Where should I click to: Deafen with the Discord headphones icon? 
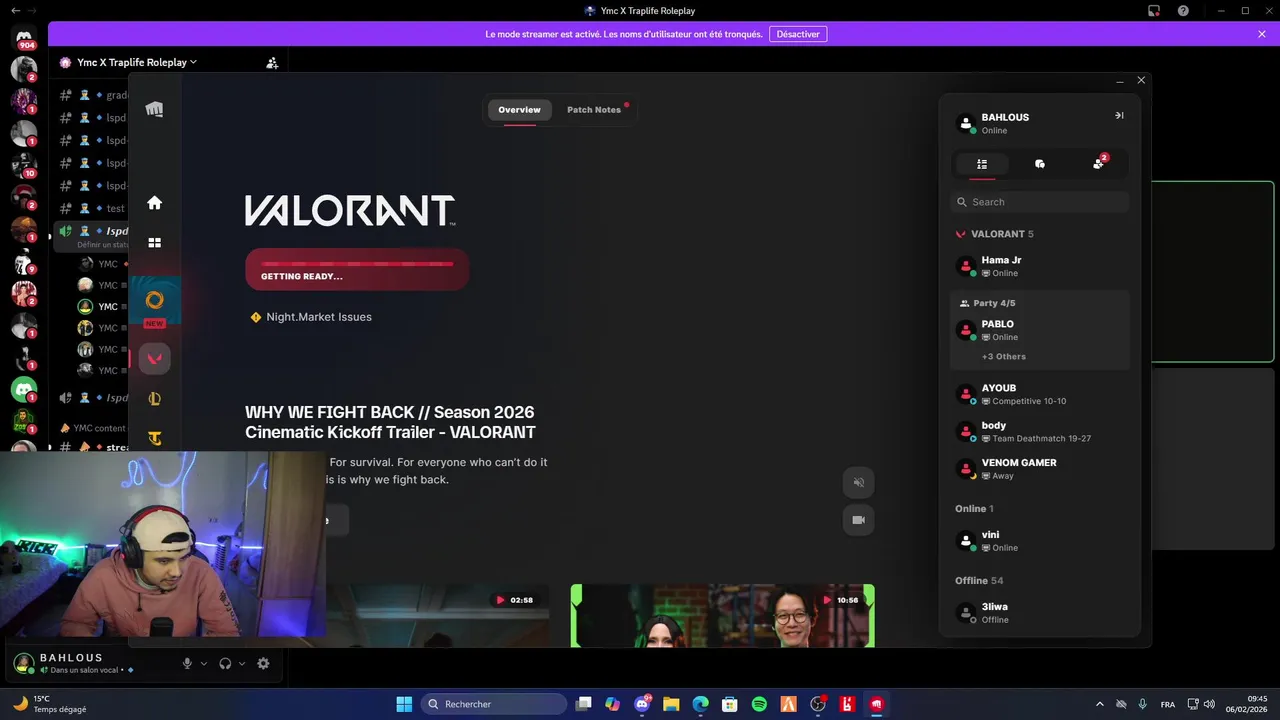click(225, 663)
